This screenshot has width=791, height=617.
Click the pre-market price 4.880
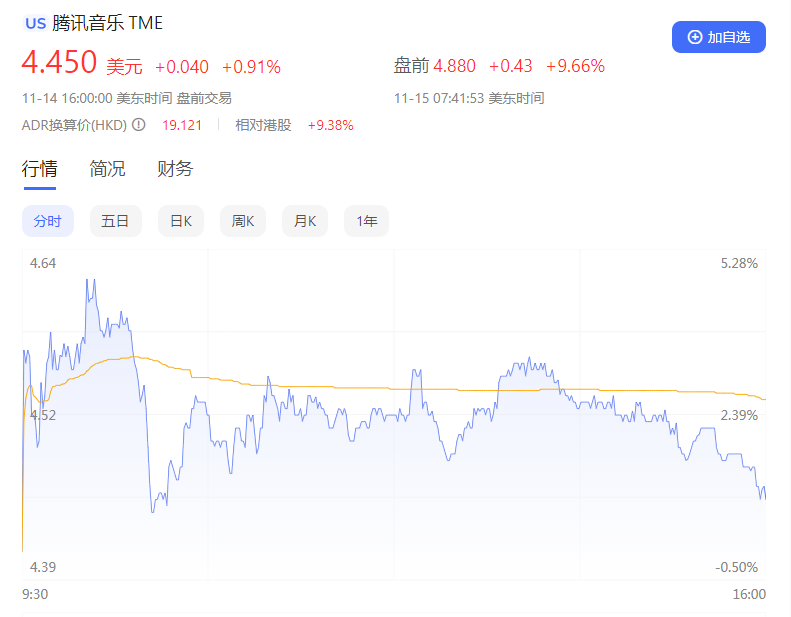point(454,66)
